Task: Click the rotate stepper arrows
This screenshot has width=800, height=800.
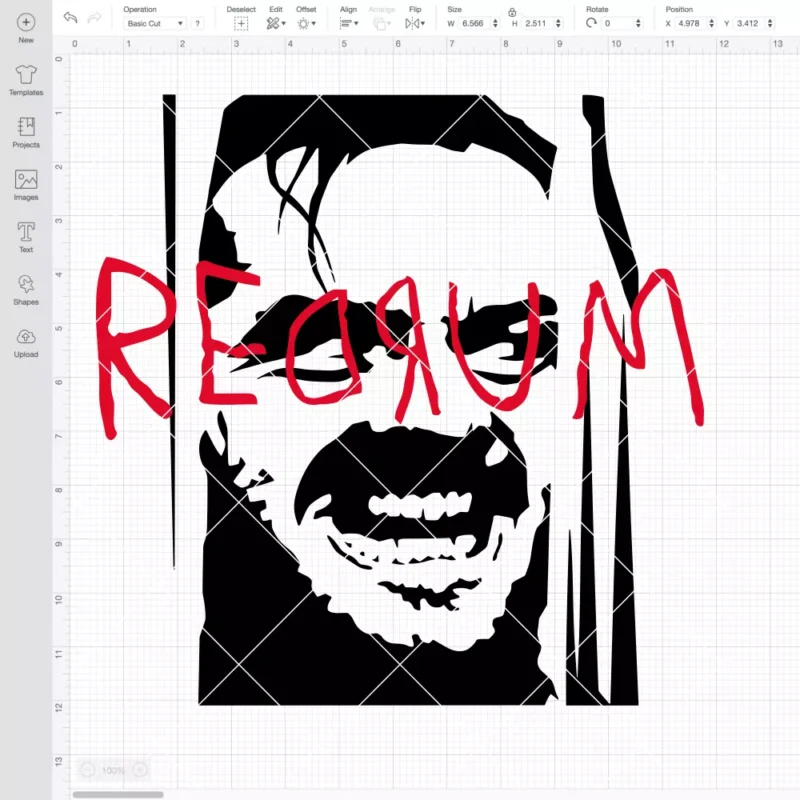Action: (x=638, y=23)
